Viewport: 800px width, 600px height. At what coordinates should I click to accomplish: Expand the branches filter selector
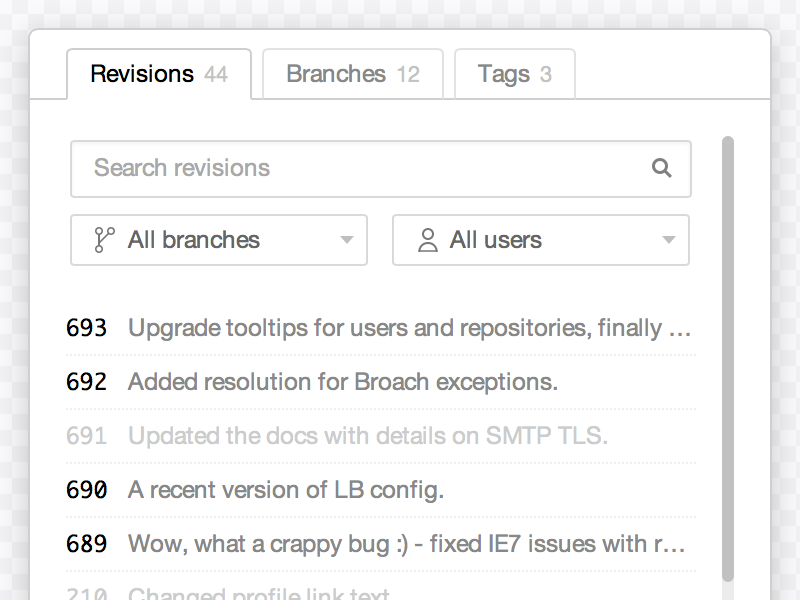click(x=218, y=240)
